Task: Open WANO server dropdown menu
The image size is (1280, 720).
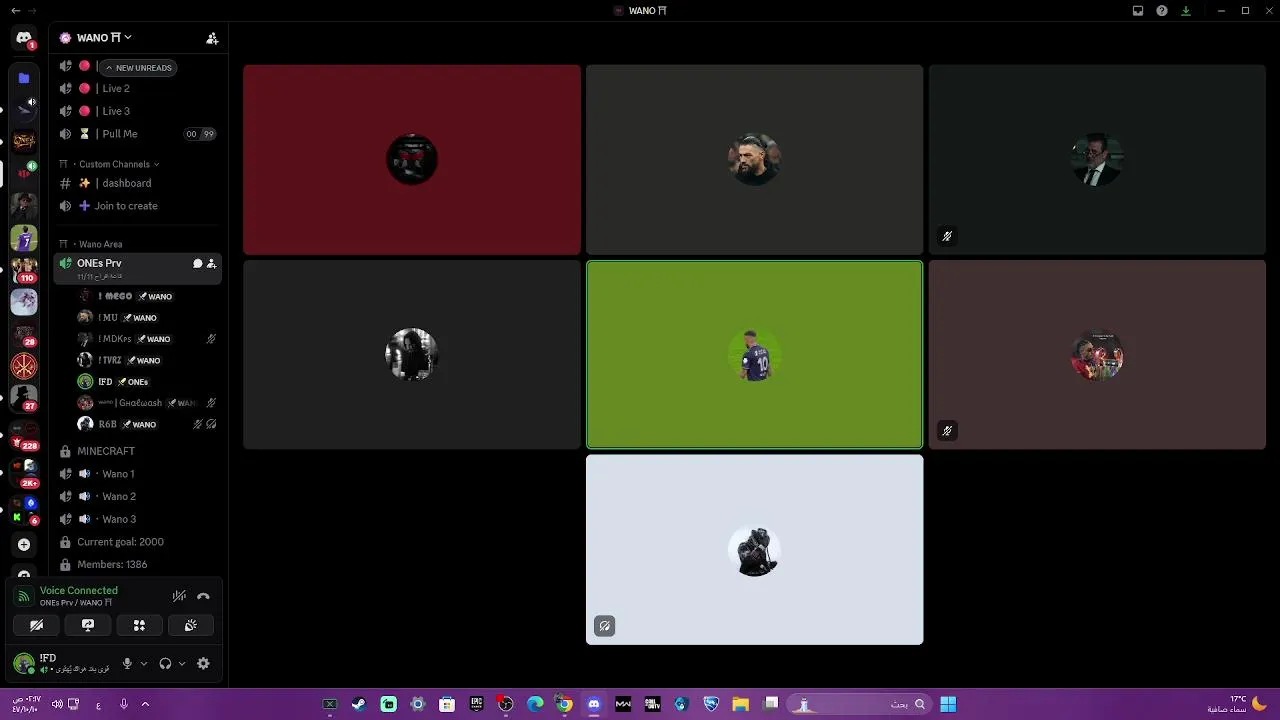Action: point(104,38)
